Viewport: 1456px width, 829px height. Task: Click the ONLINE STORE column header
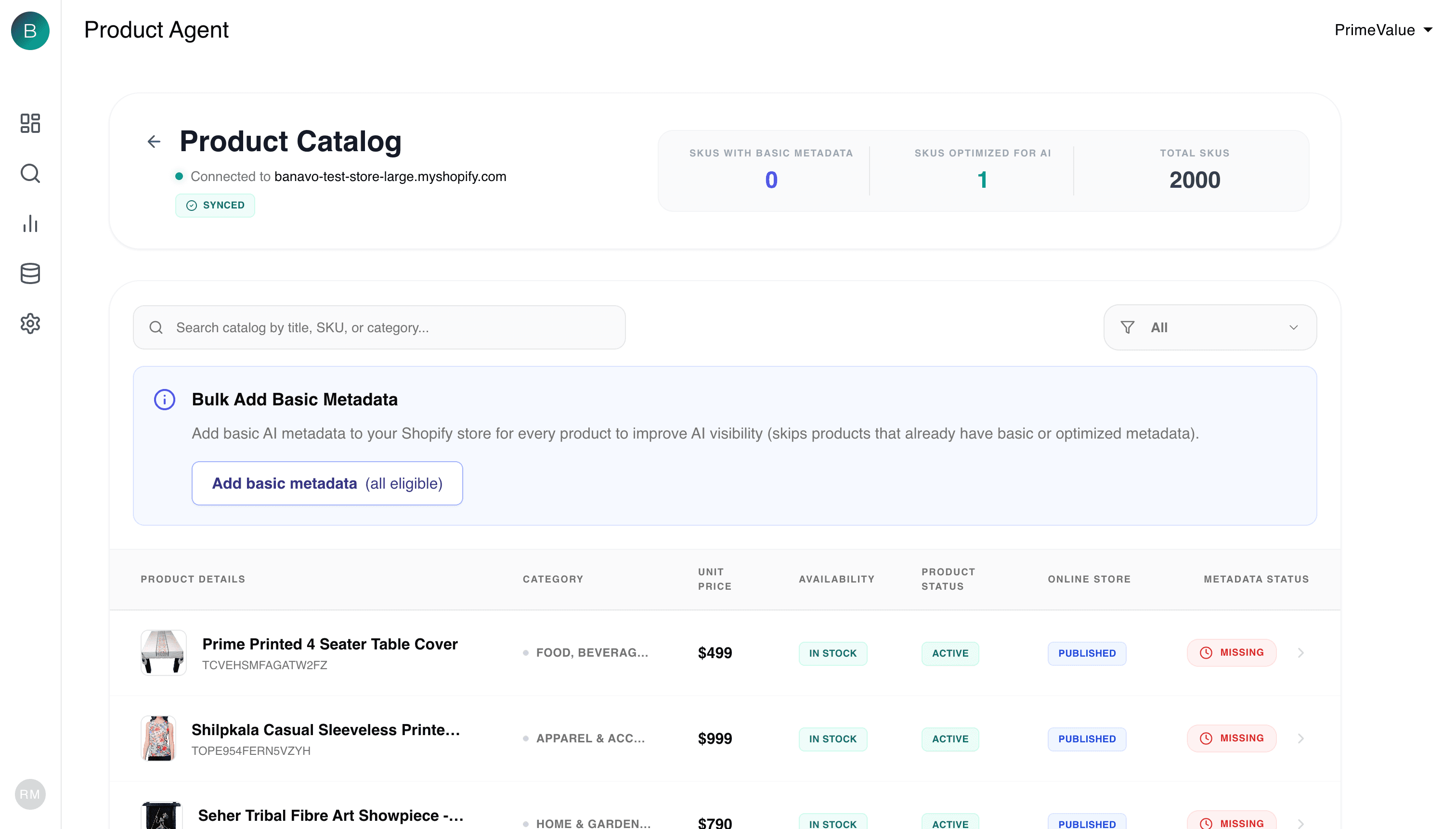click(1089, 579)
